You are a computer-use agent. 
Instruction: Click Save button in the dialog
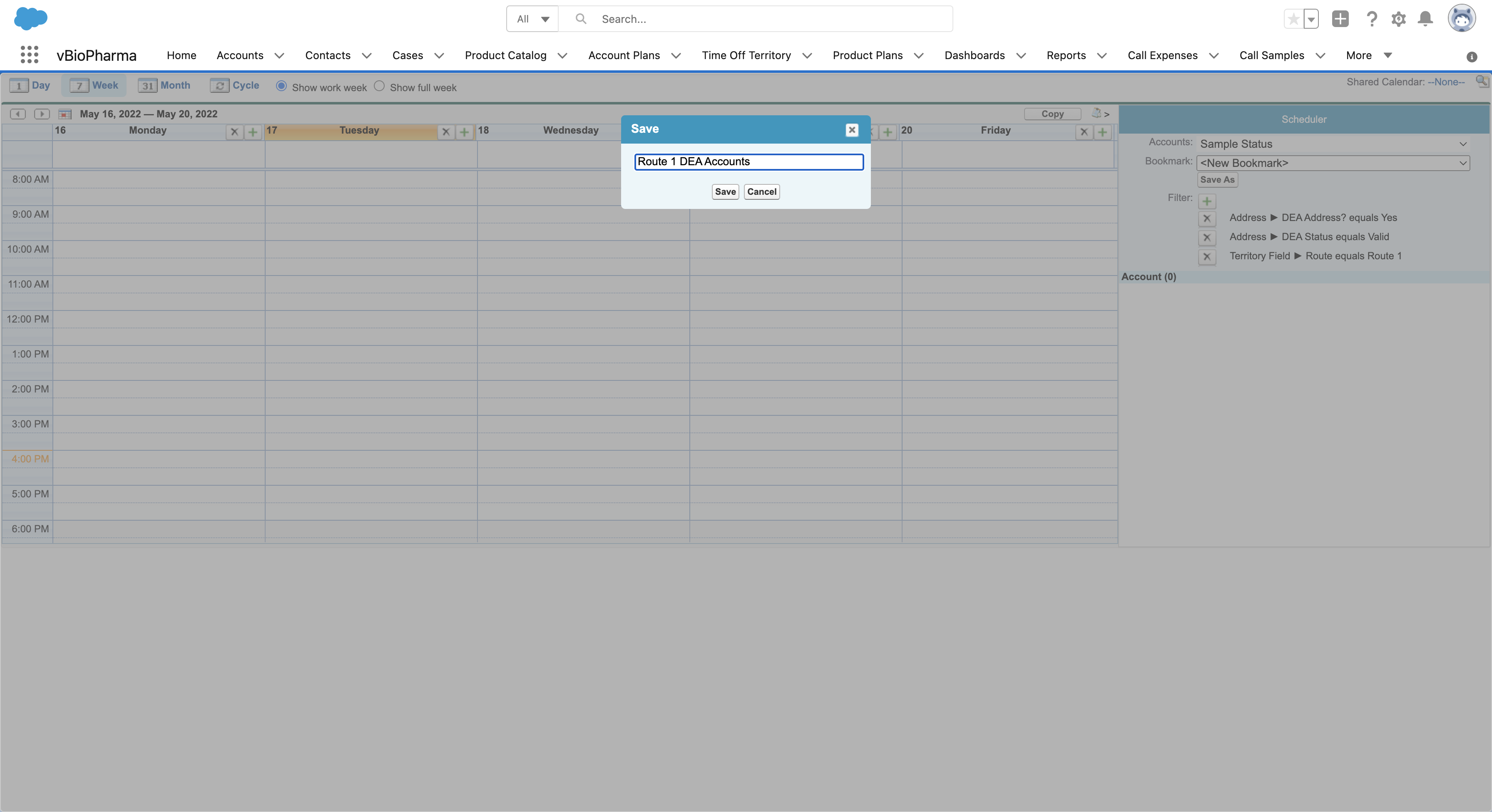725,192
